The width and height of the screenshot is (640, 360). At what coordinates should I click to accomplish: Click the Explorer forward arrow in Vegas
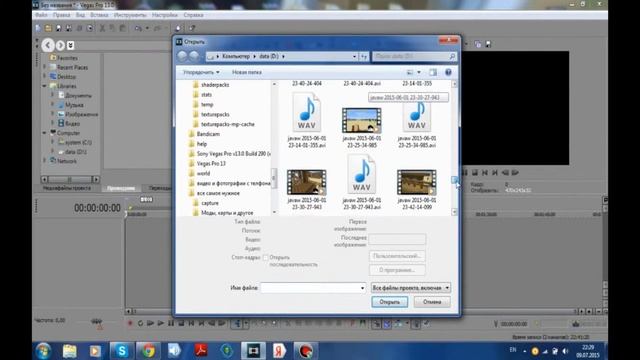[60, 45]
